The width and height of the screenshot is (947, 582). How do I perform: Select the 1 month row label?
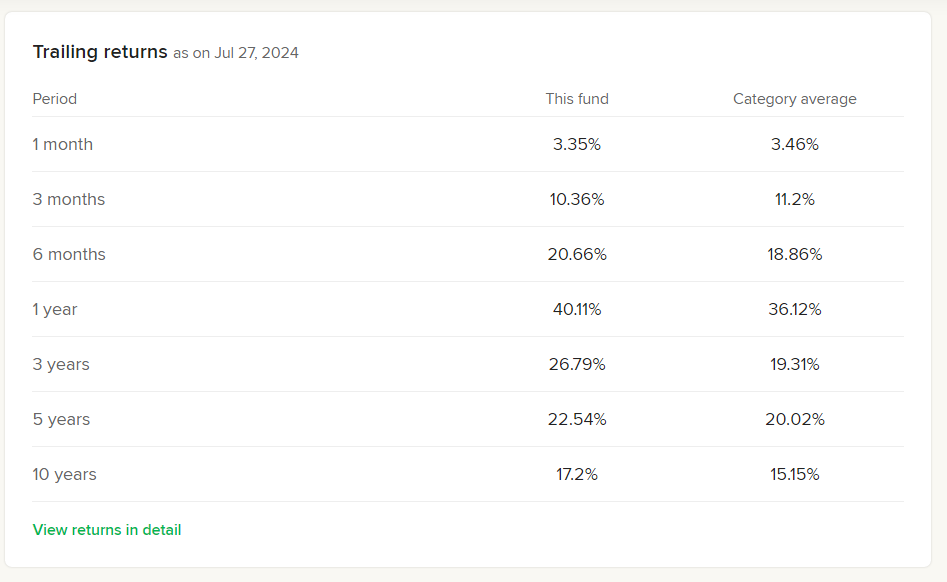tap(63, 144)
